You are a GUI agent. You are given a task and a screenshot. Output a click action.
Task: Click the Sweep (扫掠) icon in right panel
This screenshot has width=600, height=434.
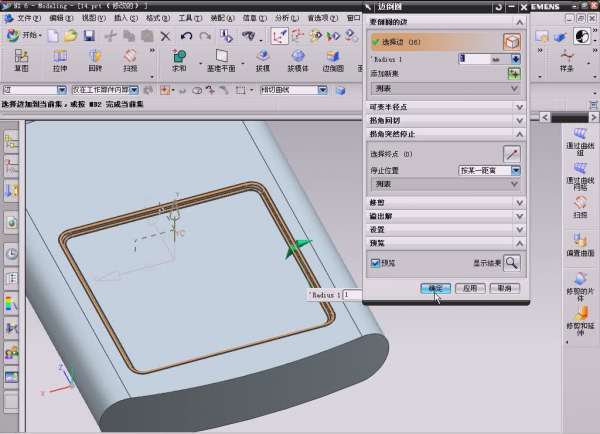click(x=580, y=204)
